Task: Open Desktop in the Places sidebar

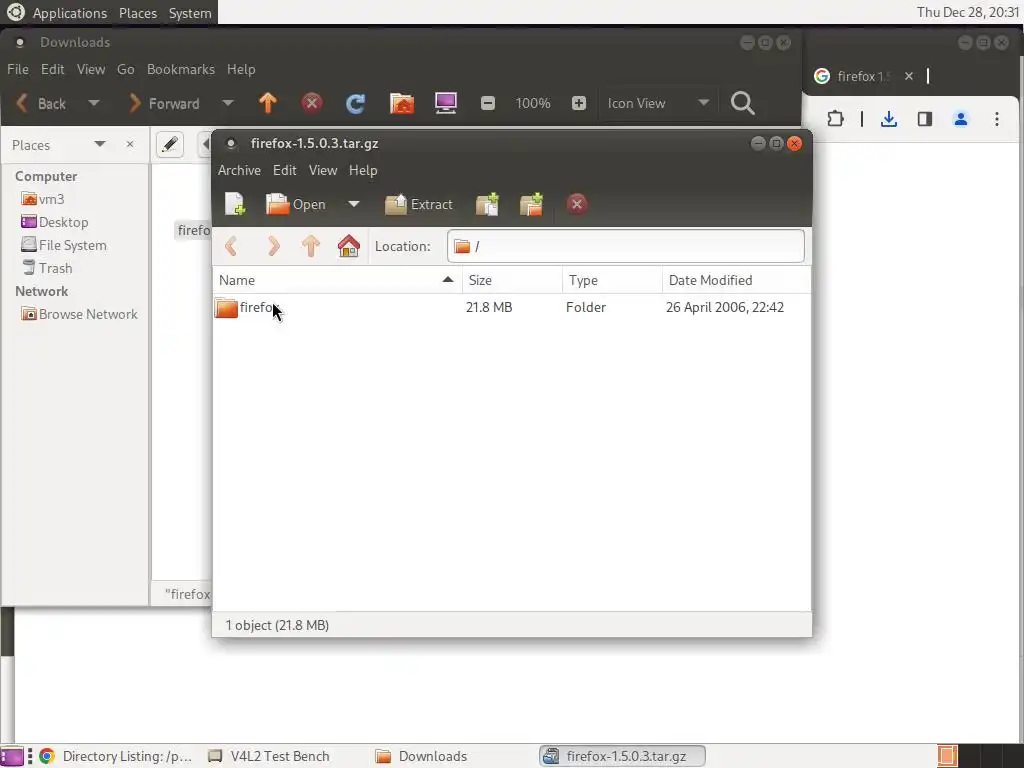Action: pos(55,222)
